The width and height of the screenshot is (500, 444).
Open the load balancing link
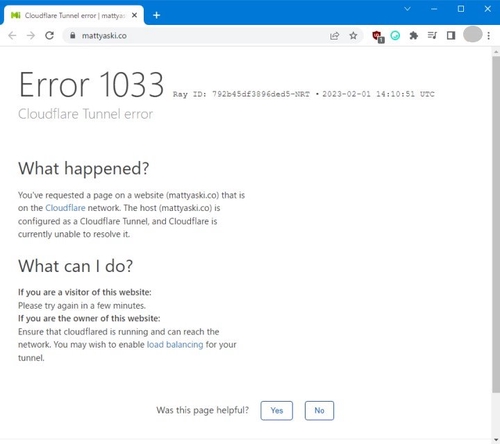(x=175, y=345)
